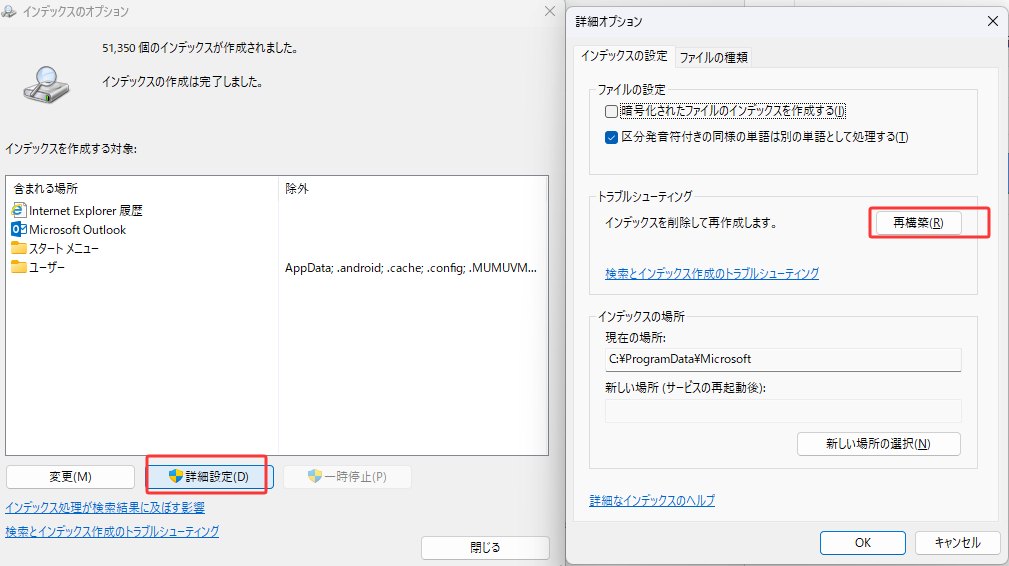
Task: Click the 一時停止(P) pause button
Action: tap(347, 477)
